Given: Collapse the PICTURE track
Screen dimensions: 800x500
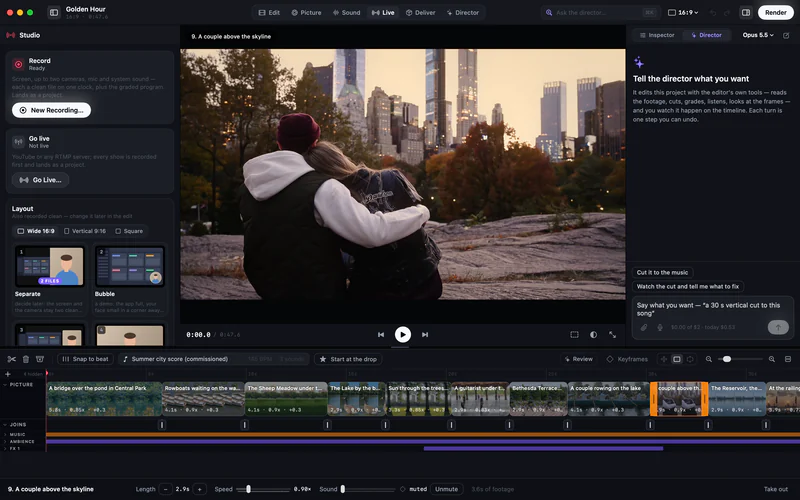Looking at the screenshot, I should click(5, 385).
